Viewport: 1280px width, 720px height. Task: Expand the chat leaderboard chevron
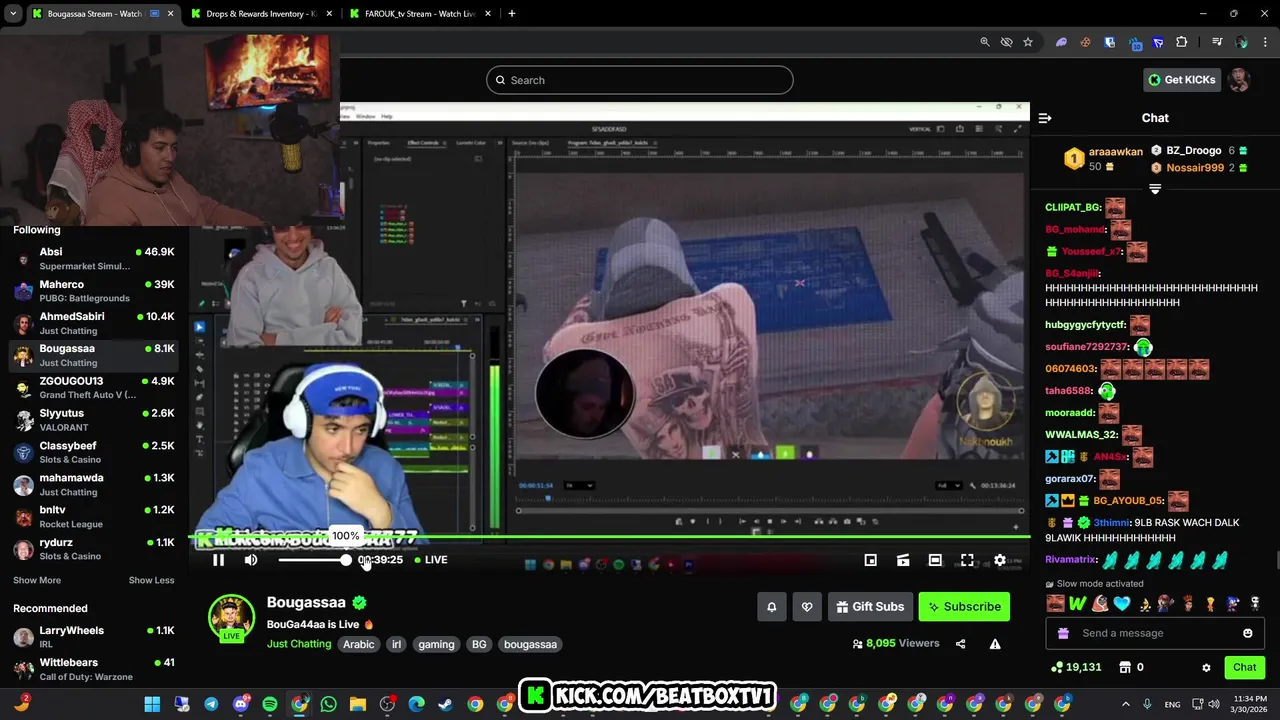pos(1155,189)
